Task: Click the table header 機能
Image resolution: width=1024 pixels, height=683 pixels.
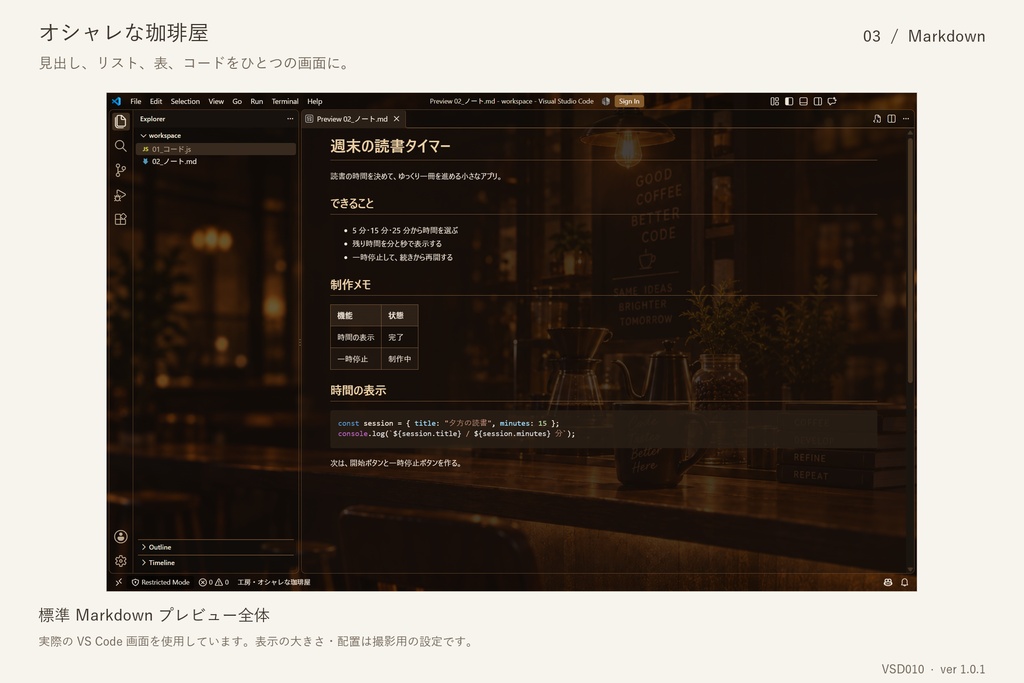Action: point(356,315)
